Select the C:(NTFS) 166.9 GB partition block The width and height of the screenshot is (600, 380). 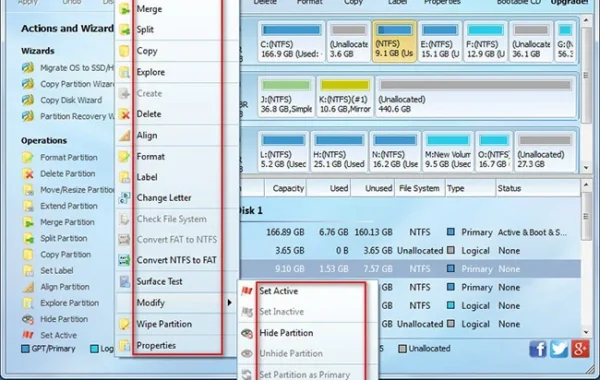[x=291, y=41]
